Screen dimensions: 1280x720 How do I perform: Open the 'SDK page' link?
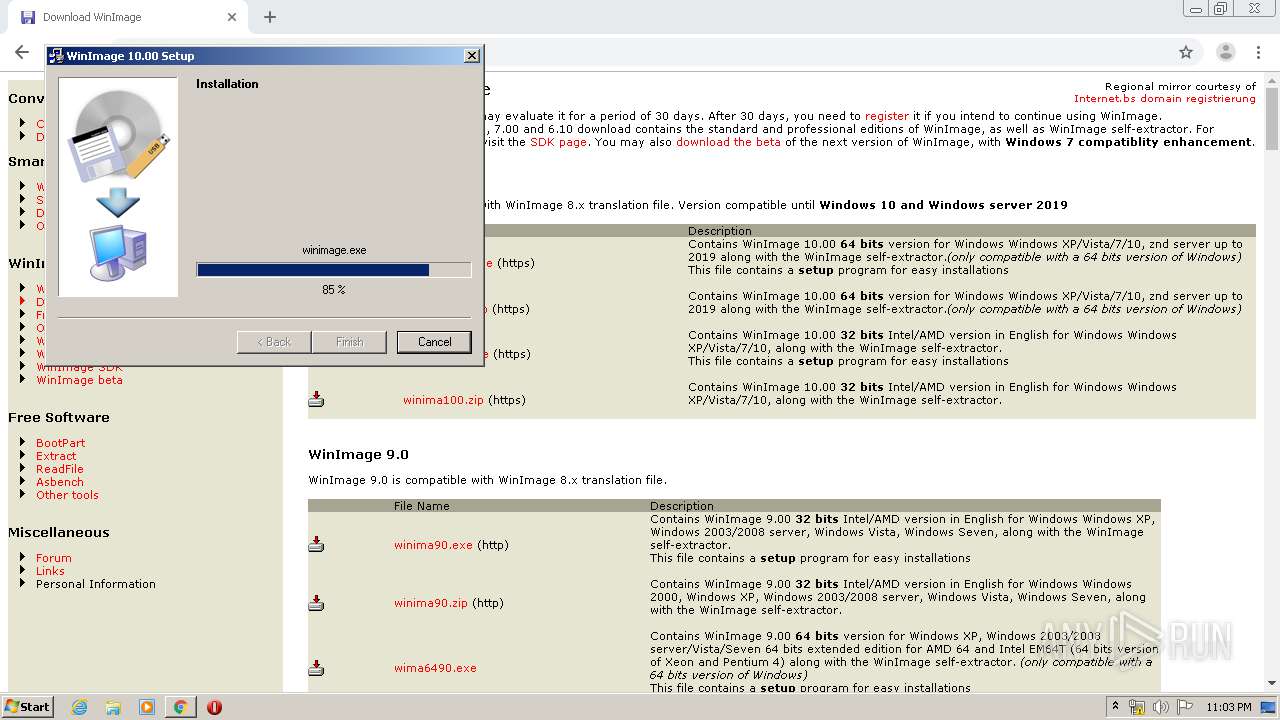[x=558, y=142]
